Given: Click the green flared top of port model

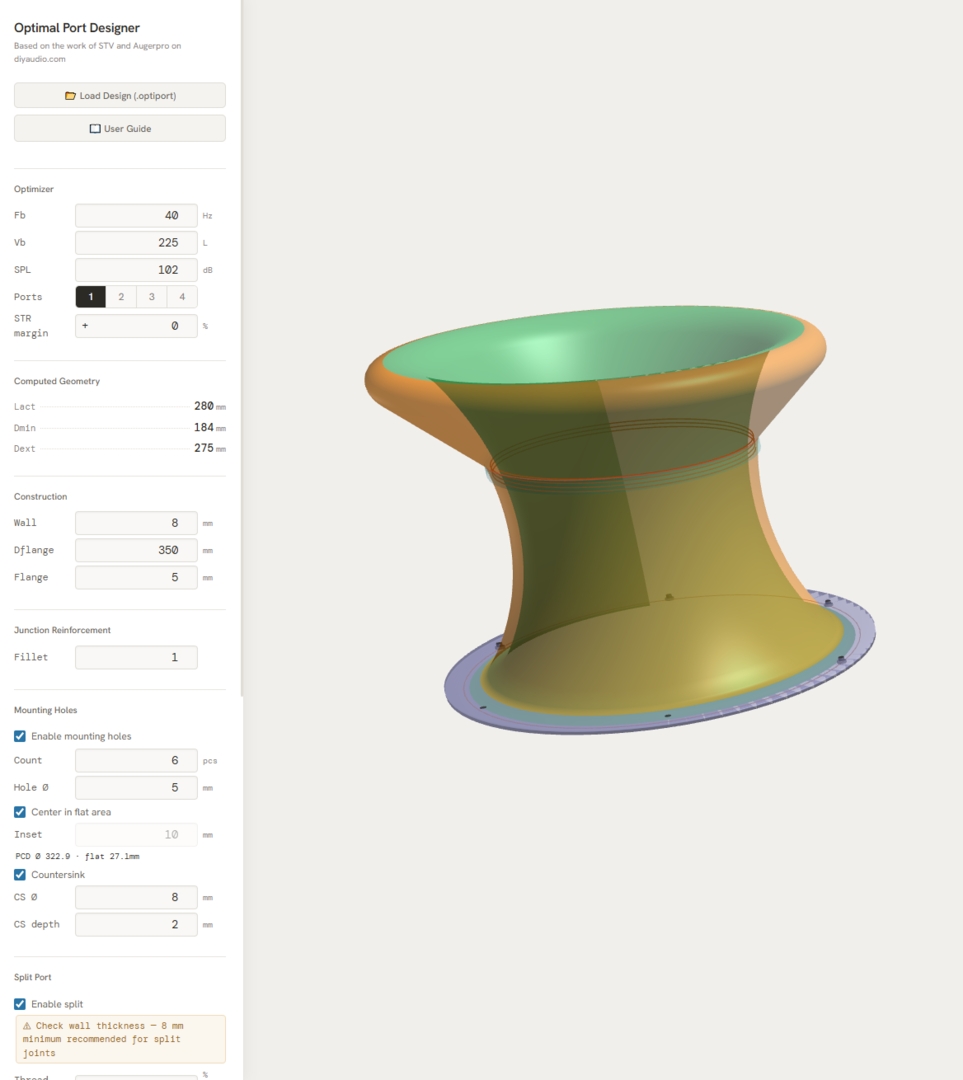Looking at the screenshot, I should coord(592,344).
